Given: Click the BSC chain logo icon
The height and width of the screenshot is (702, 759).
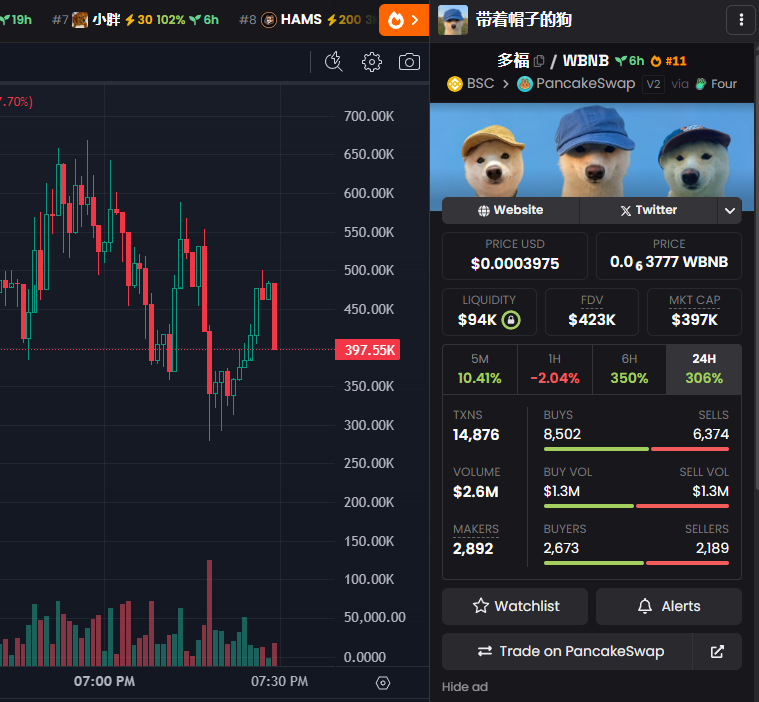Looking at the screenshot, I should click(455, 84).
